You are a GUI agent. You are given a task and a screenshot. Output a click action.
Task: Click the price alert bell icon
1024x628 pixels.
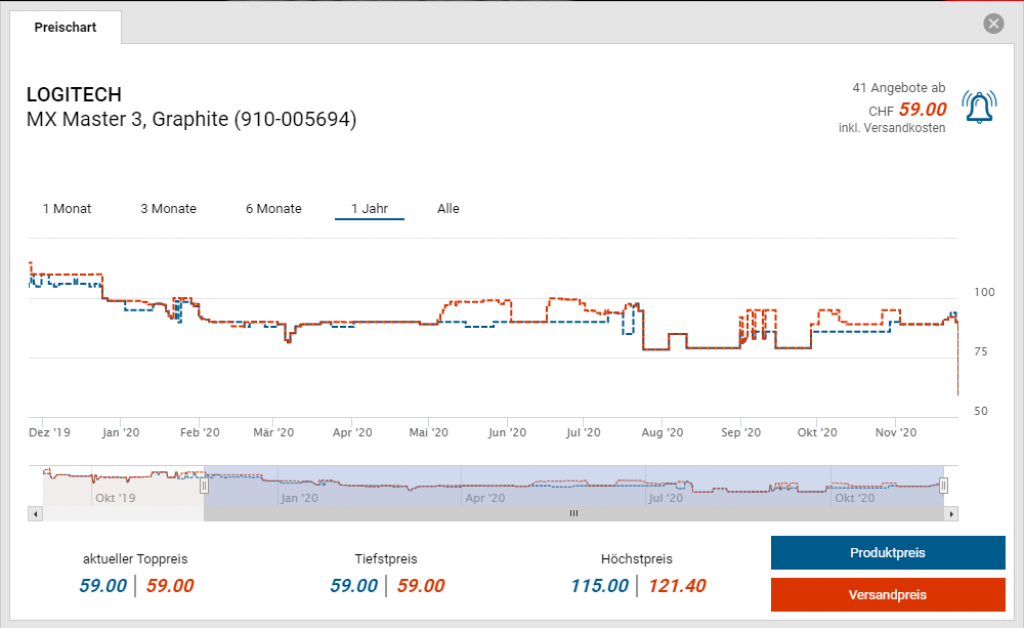pos(979,107)
